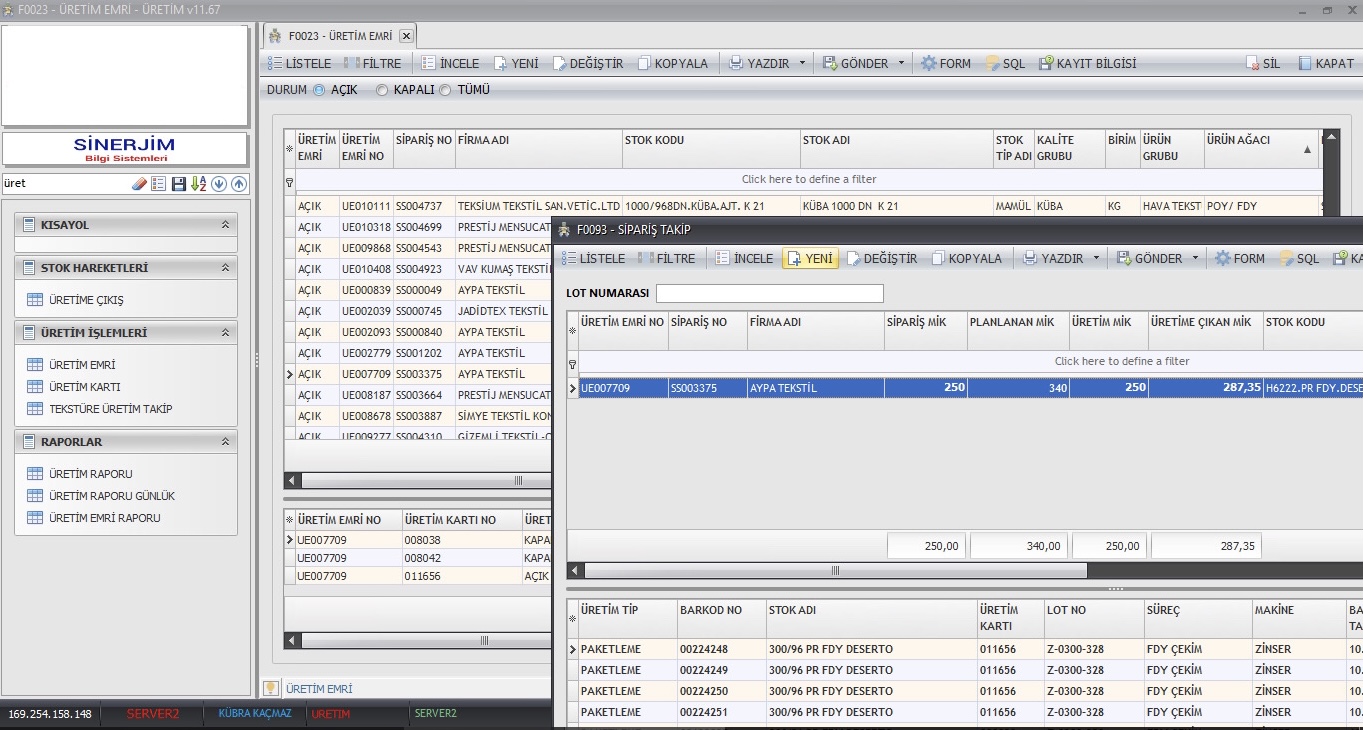Click İNCELE in SİPARİŞ TAKİP toolbar
The image size is (1363, 730).
[744, 258]
